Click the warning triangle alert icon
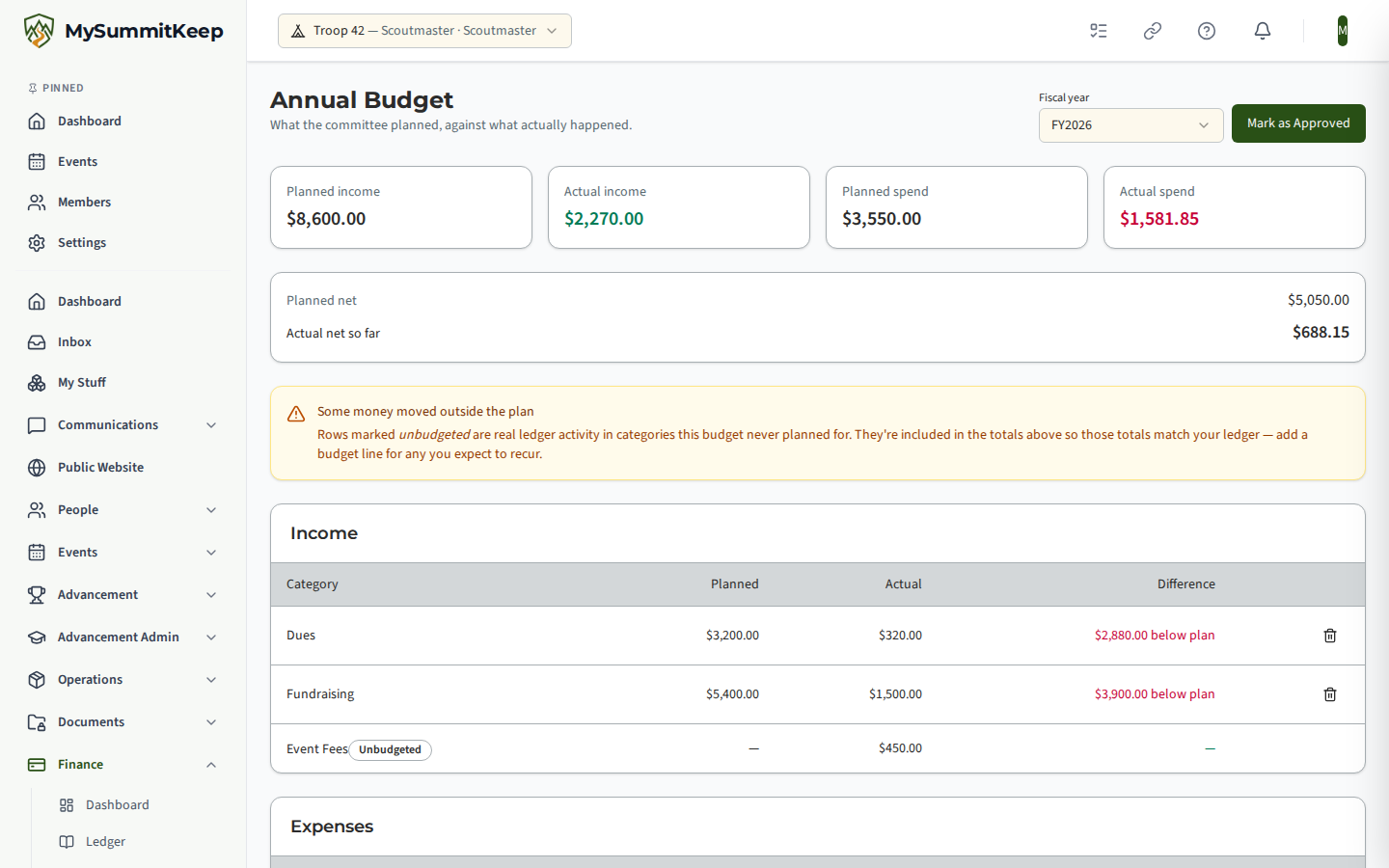The height and width of the screenshot is (868, 1389). 296,414
